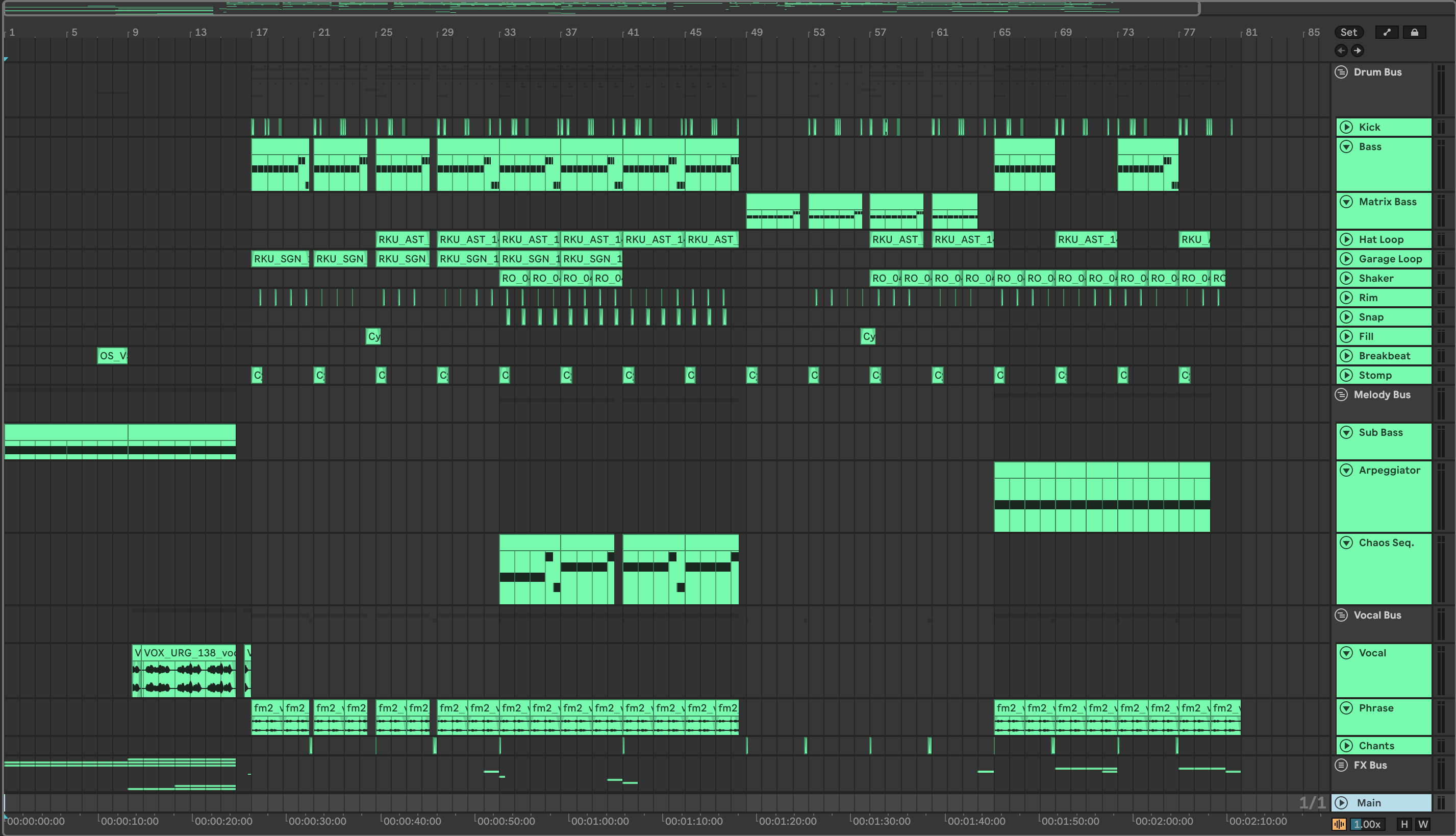This screenshot has height=836, width=1456.
Task: Click 00:02:00:00 on the time ruler
Action: click(x=1163, y=821)
